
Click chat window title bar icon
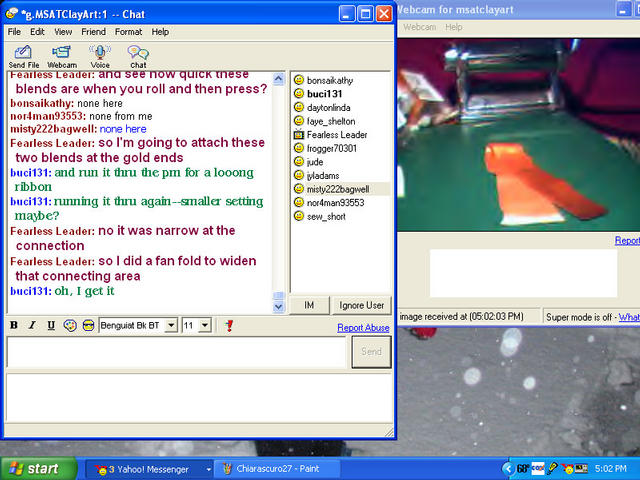(x=12, y=14)
